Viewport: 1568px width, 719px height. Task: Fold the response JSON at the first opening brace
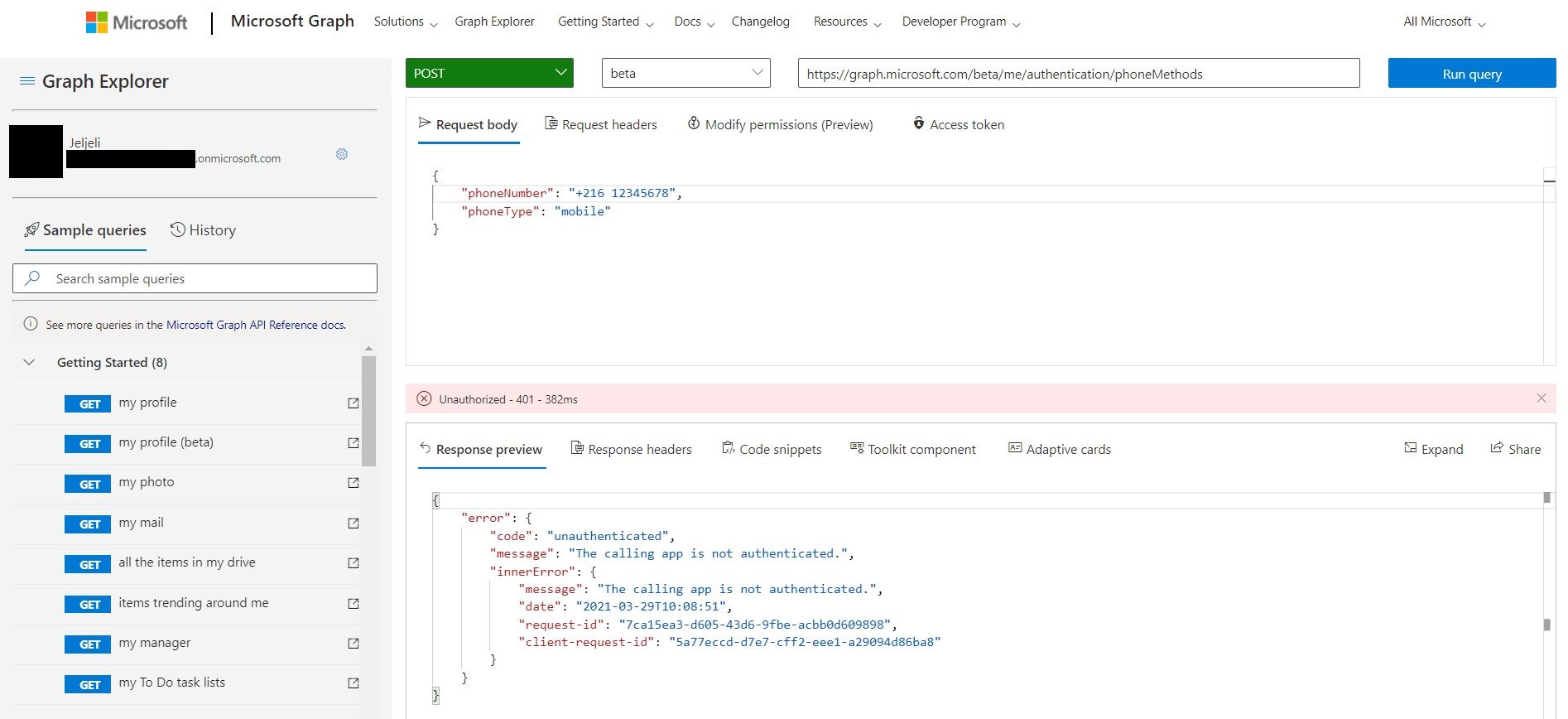coord(435,500)
